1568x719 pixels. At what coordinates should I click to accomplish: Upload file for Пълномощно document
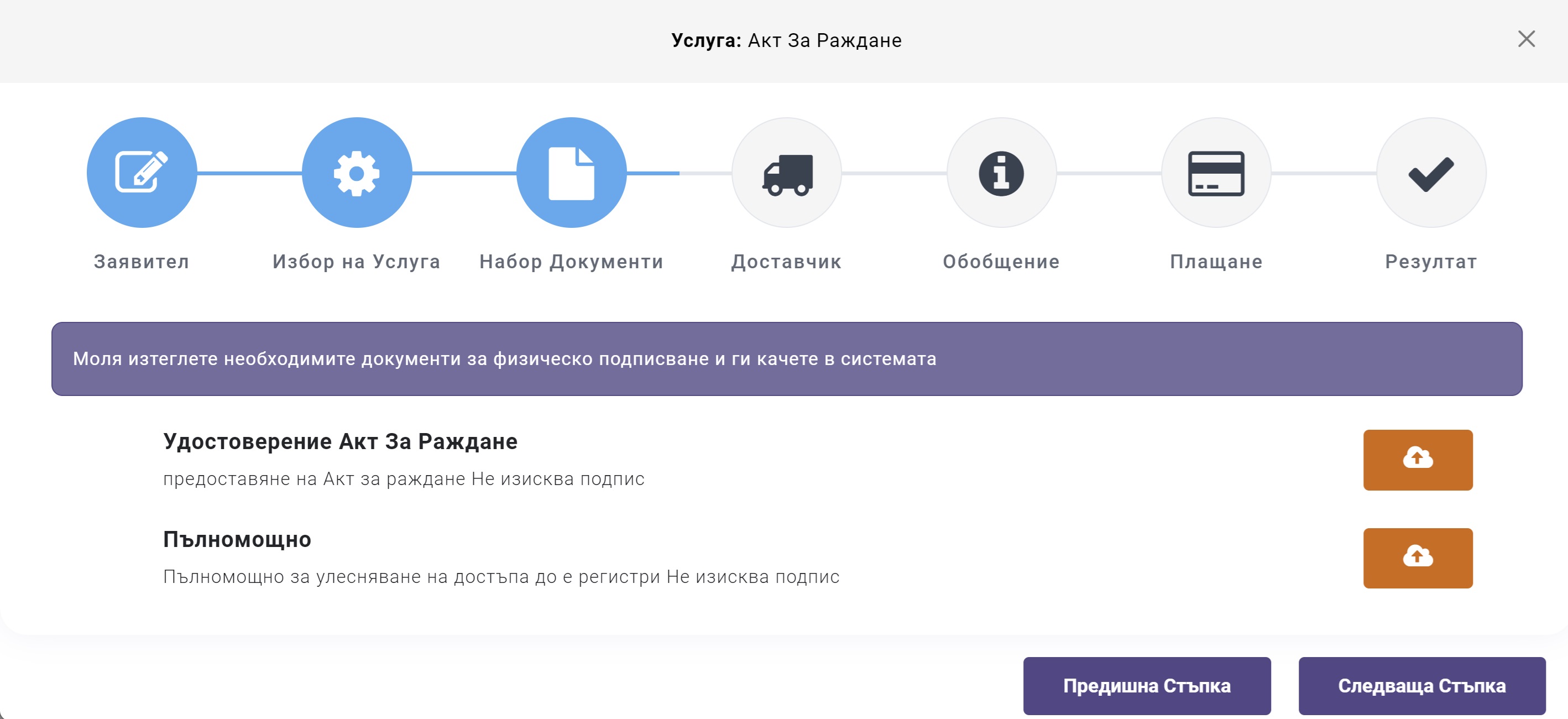[1417, 558]
